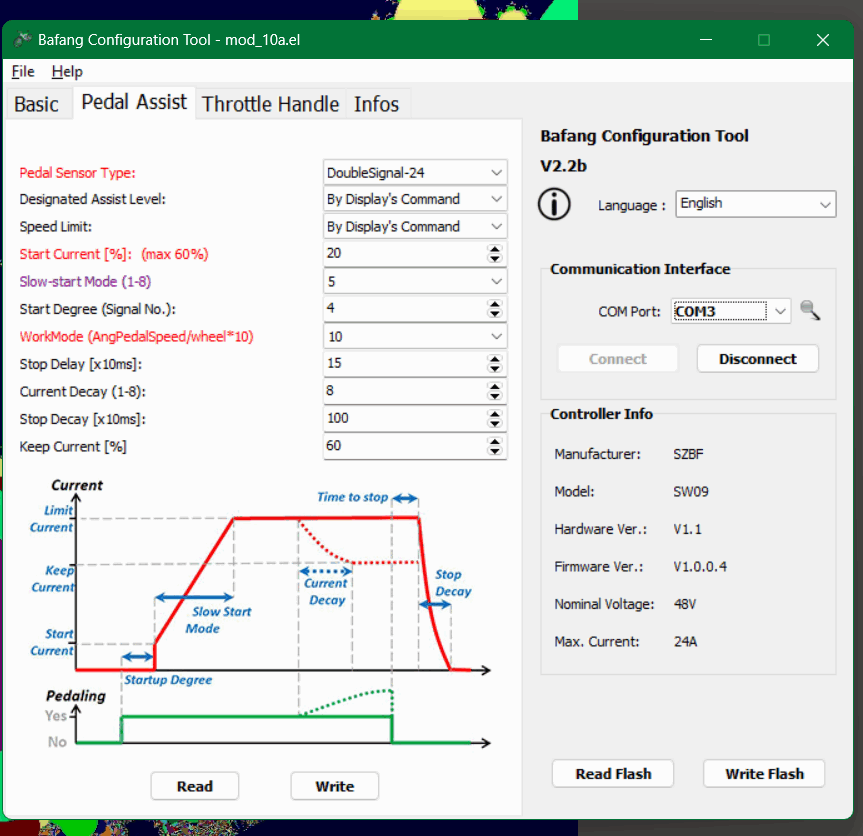Increase Start Degree with up arrow
The height and width of the screenshot is (836, 863).
[494, 304]
